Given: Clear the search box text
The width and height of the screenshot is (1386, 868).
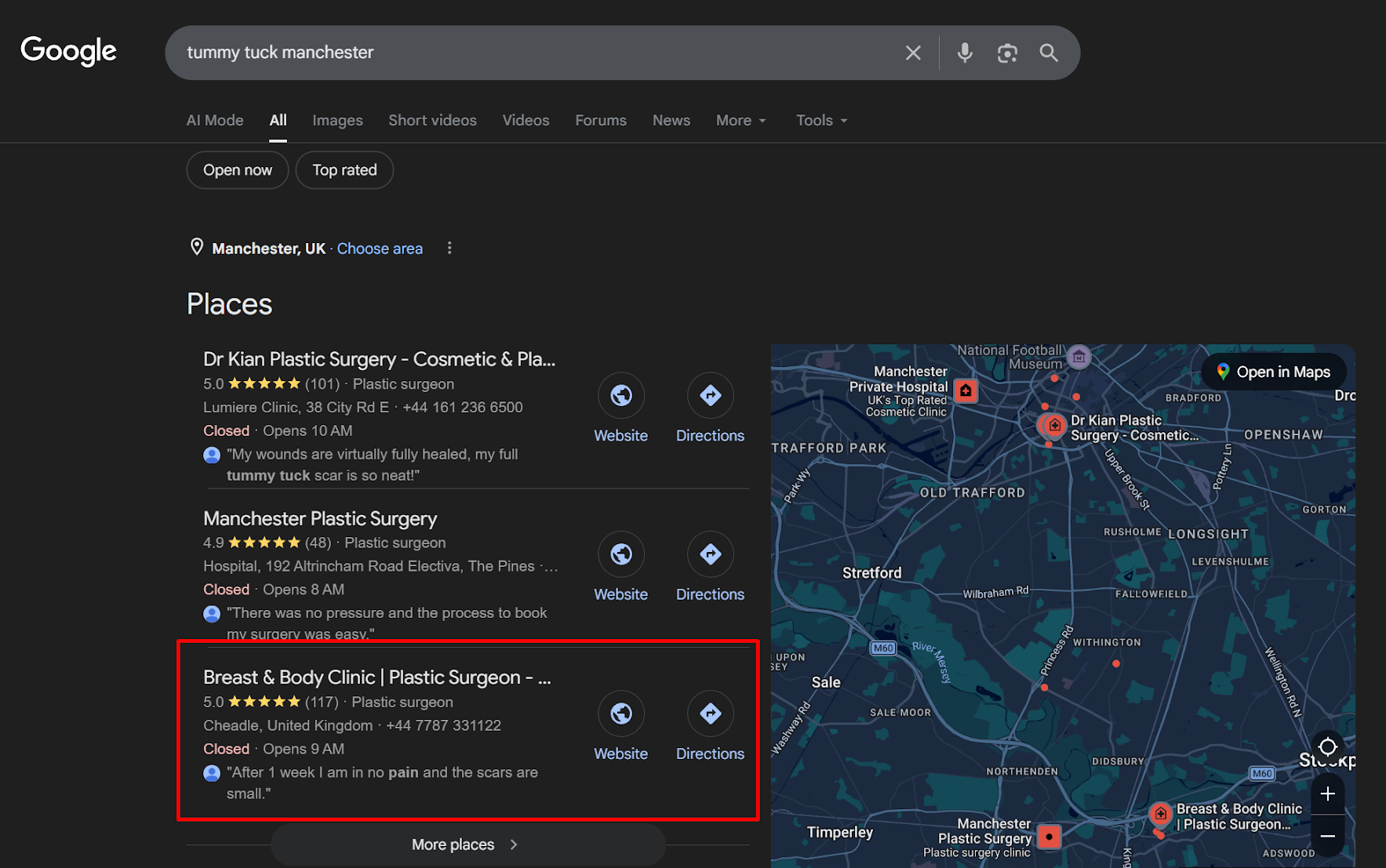Looking at the screenshot, I should coord(912,53).
